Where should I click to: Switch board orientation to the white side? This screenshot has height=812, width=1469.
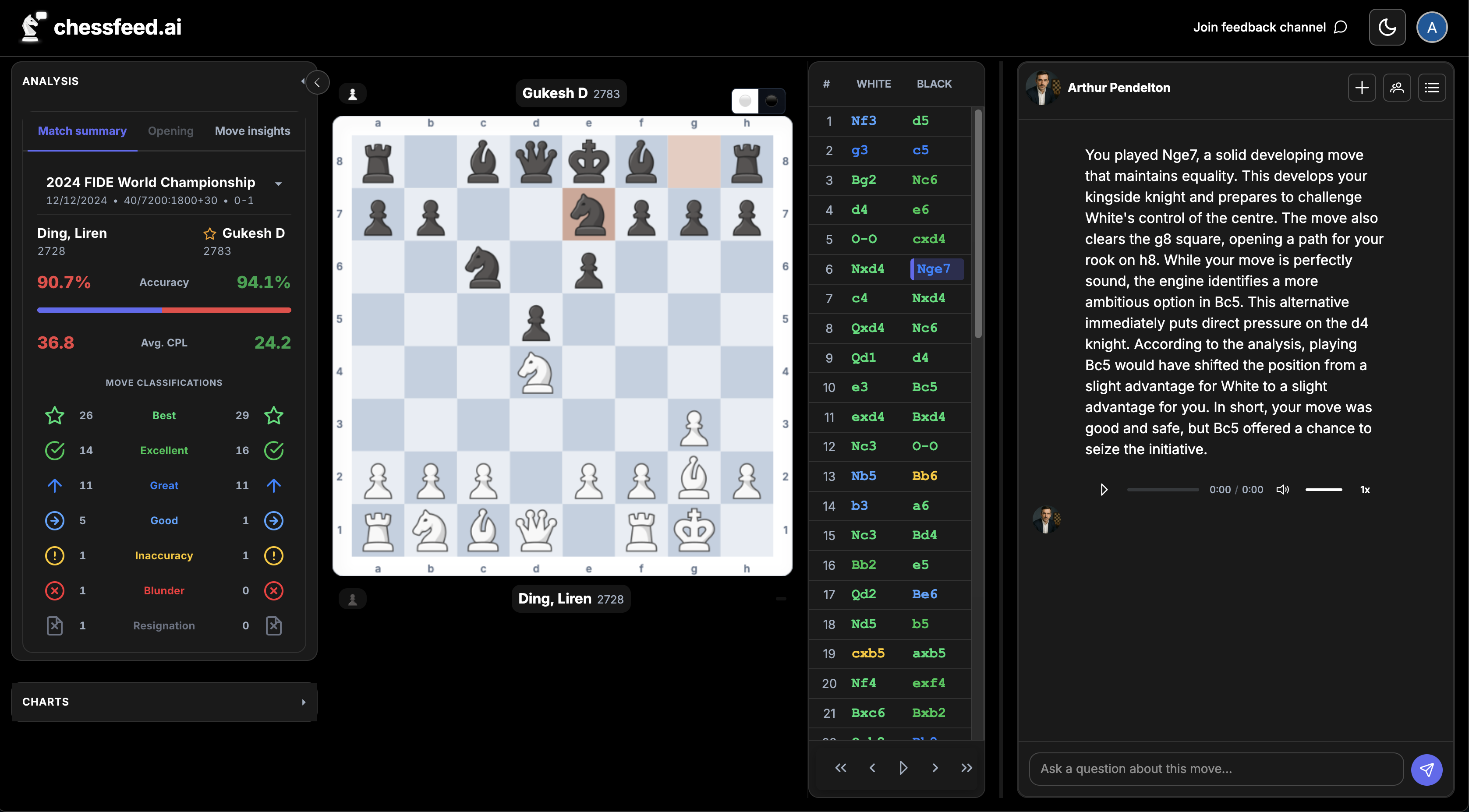[745, 101]
